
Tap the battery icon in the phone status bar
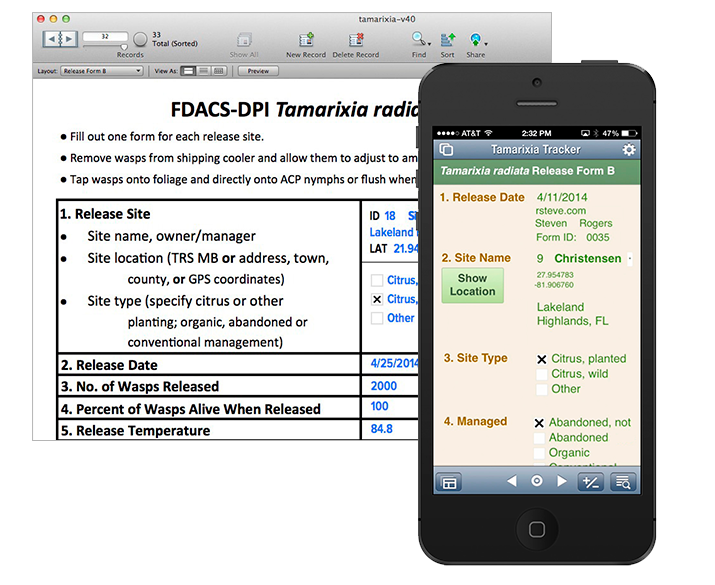629,133
